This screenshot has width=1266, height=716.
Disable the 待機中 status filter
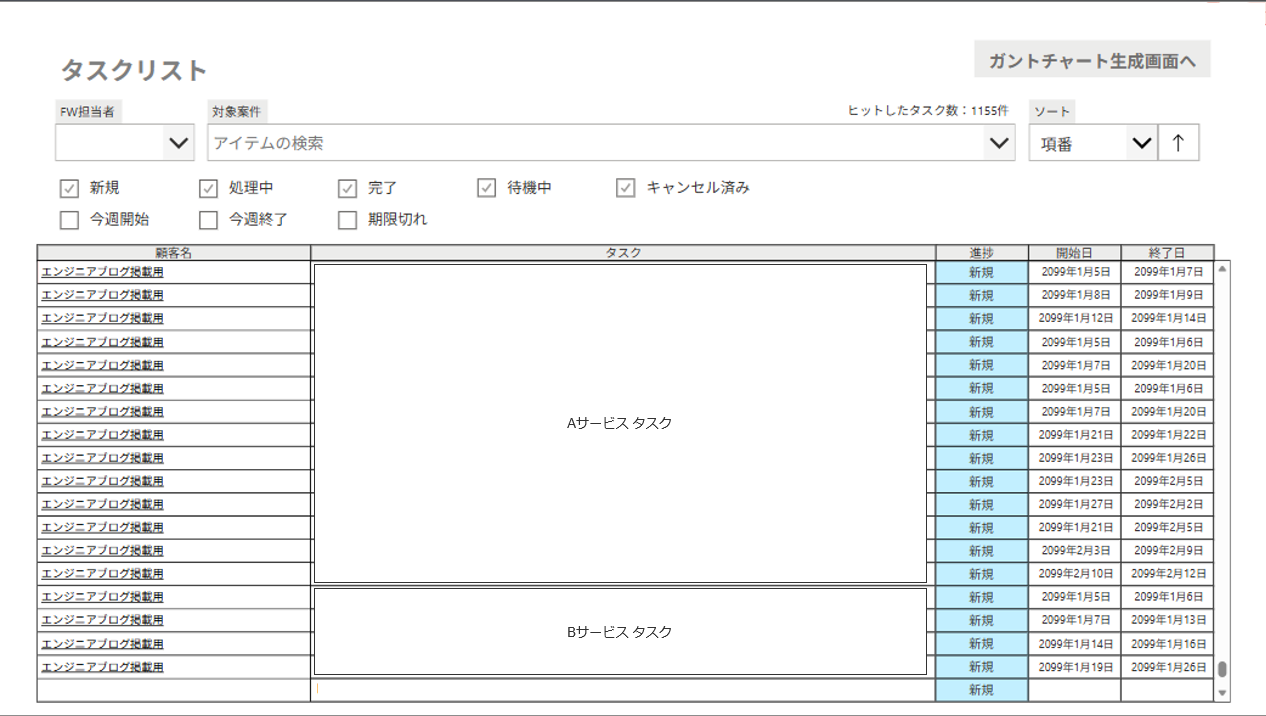click(486, 188)
